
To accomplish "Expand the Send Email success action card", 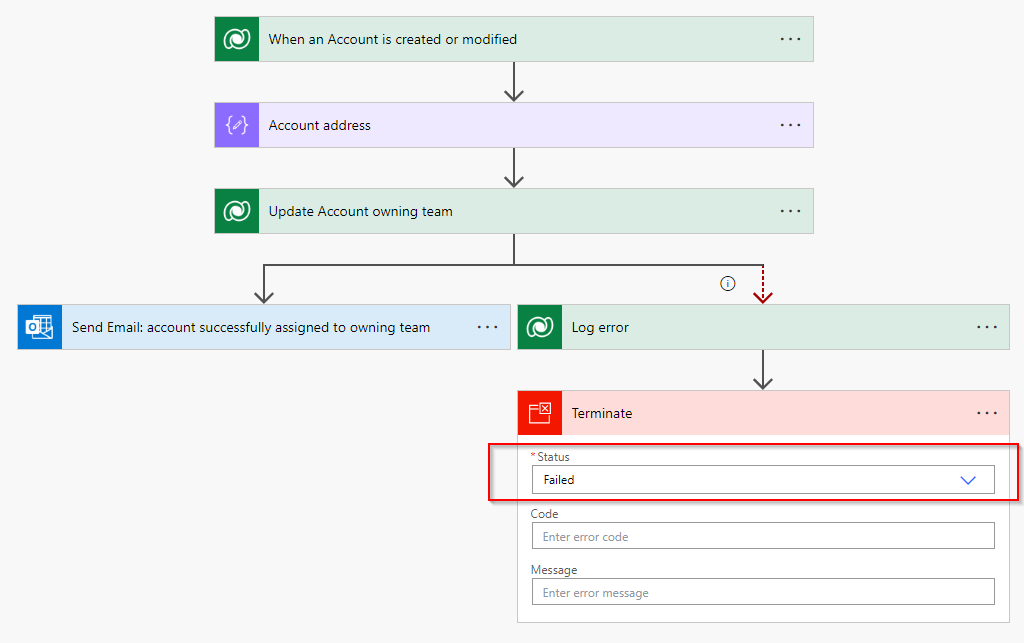I will [264, 327].
